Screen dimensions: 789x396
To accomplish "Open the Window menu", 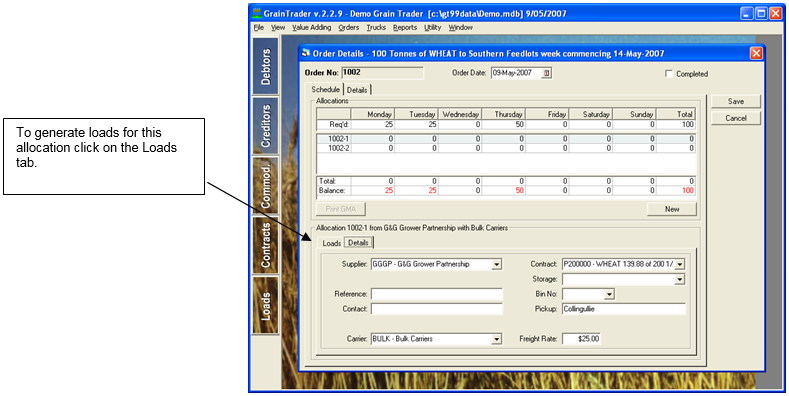I will (x=460, y=28).
